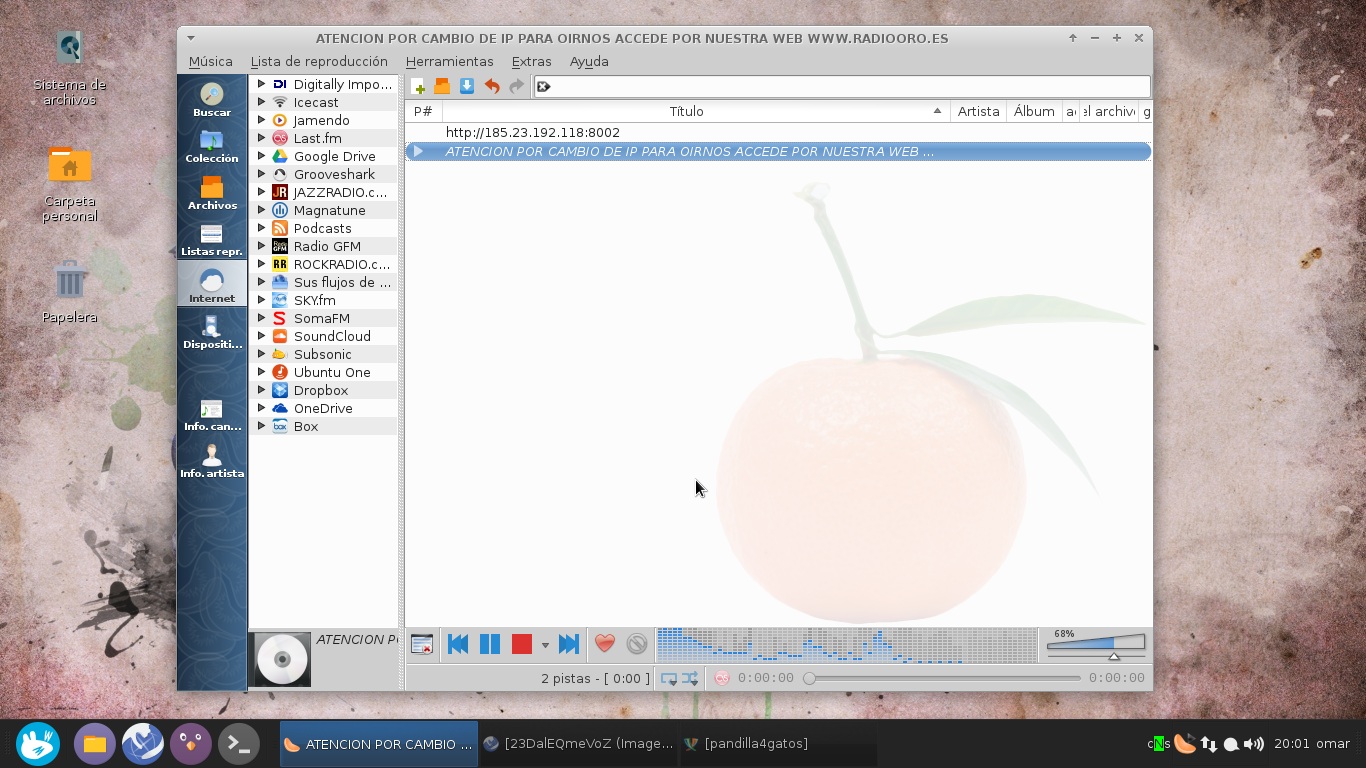Create a new playlist with the plus icon
This screenshot has width=1366, height=768.
point(418,87)
